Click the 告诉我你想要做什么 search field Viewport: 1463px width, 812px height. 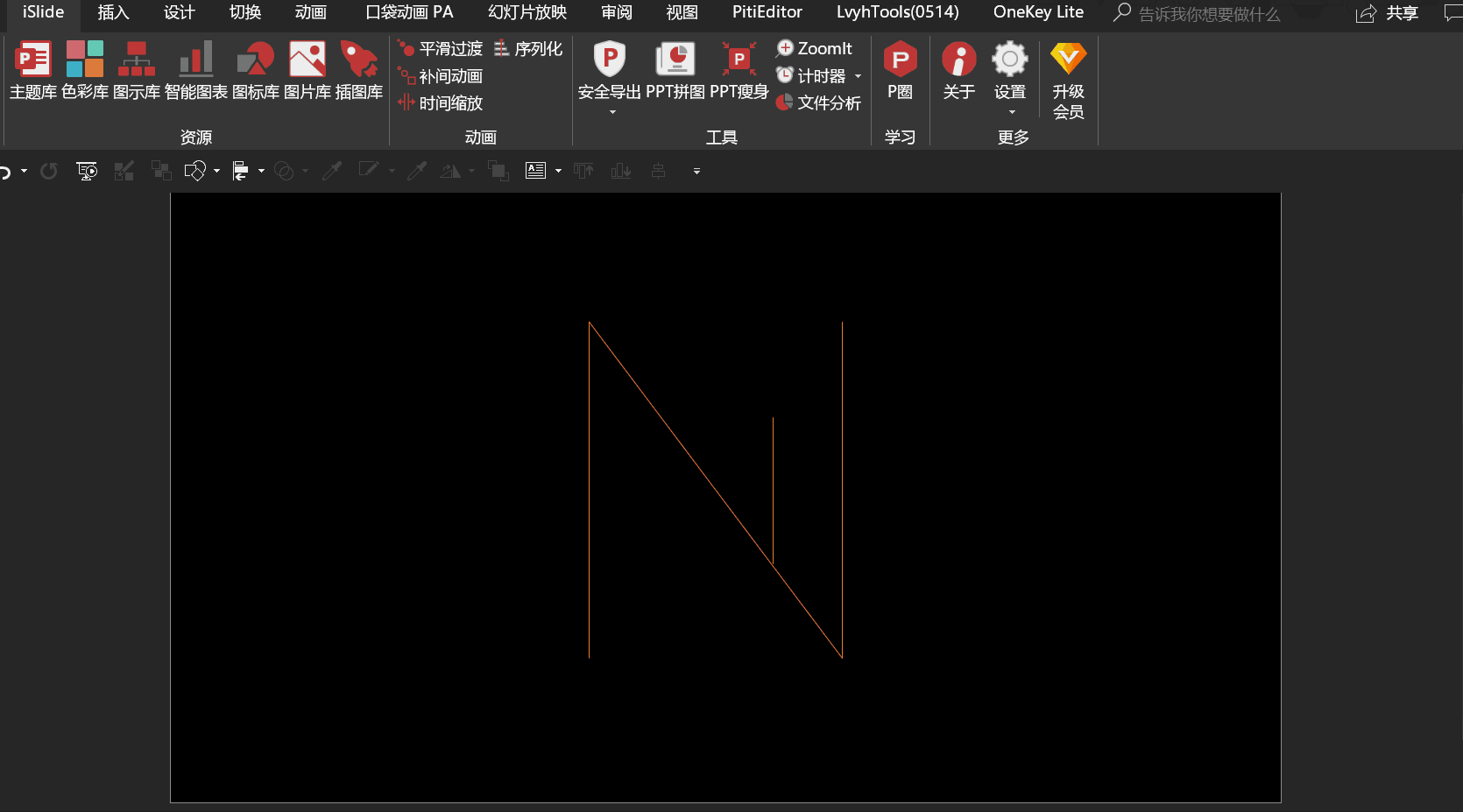coord(1209,14)
